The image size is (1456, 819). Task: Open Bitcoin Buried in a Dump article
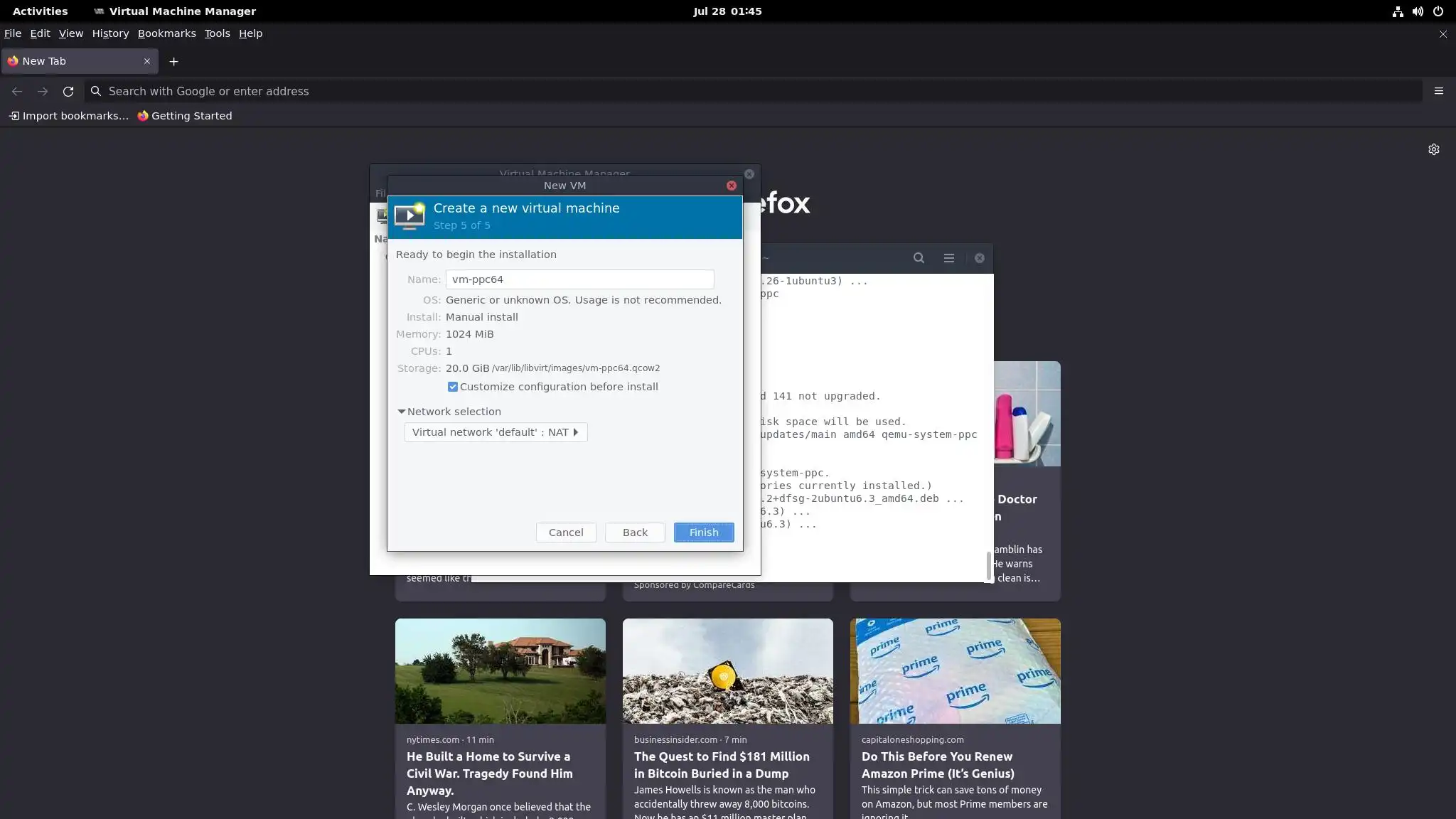point(721,765)
